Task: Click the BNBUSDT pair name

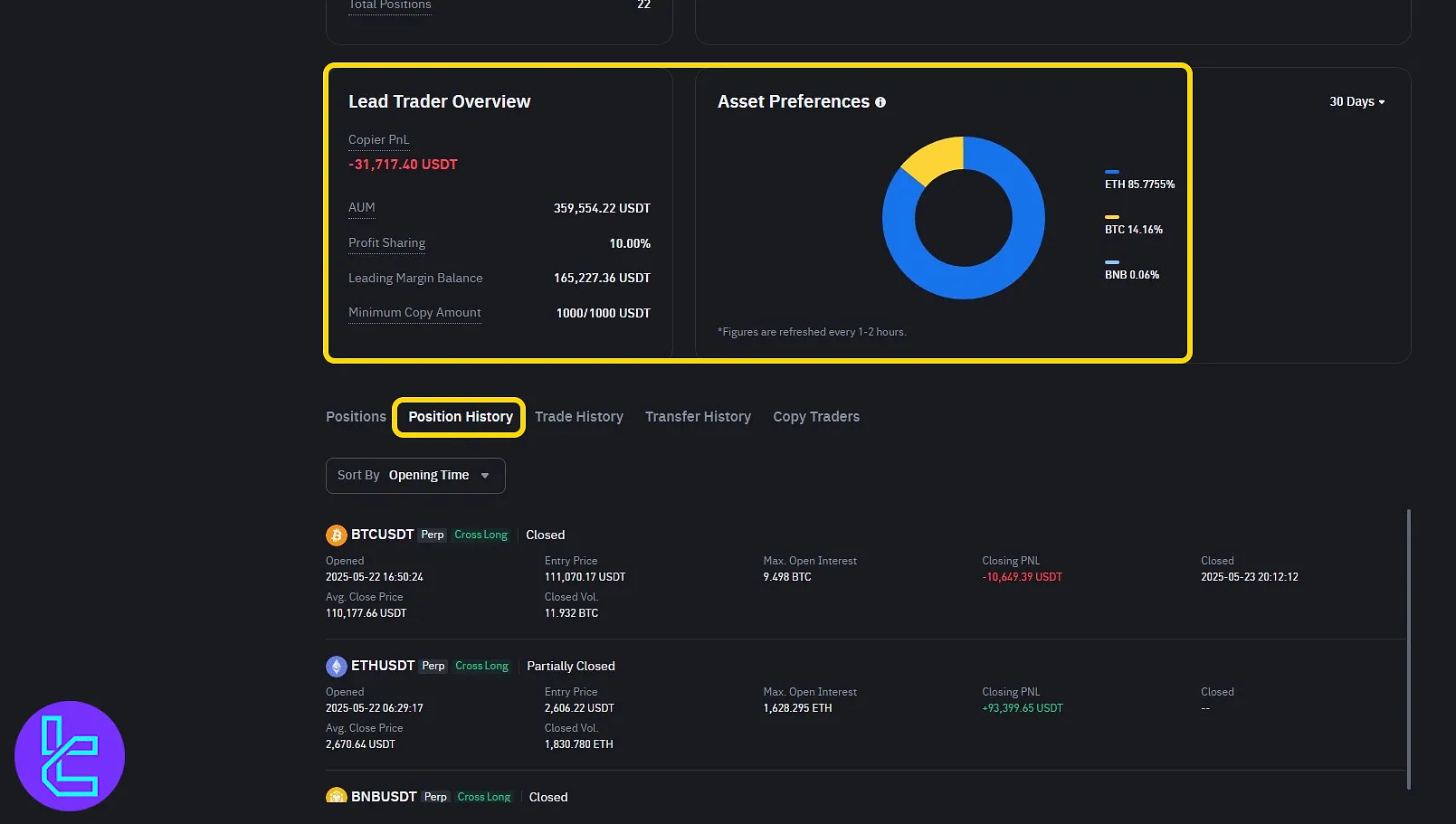Action: [x=384, y=797]
